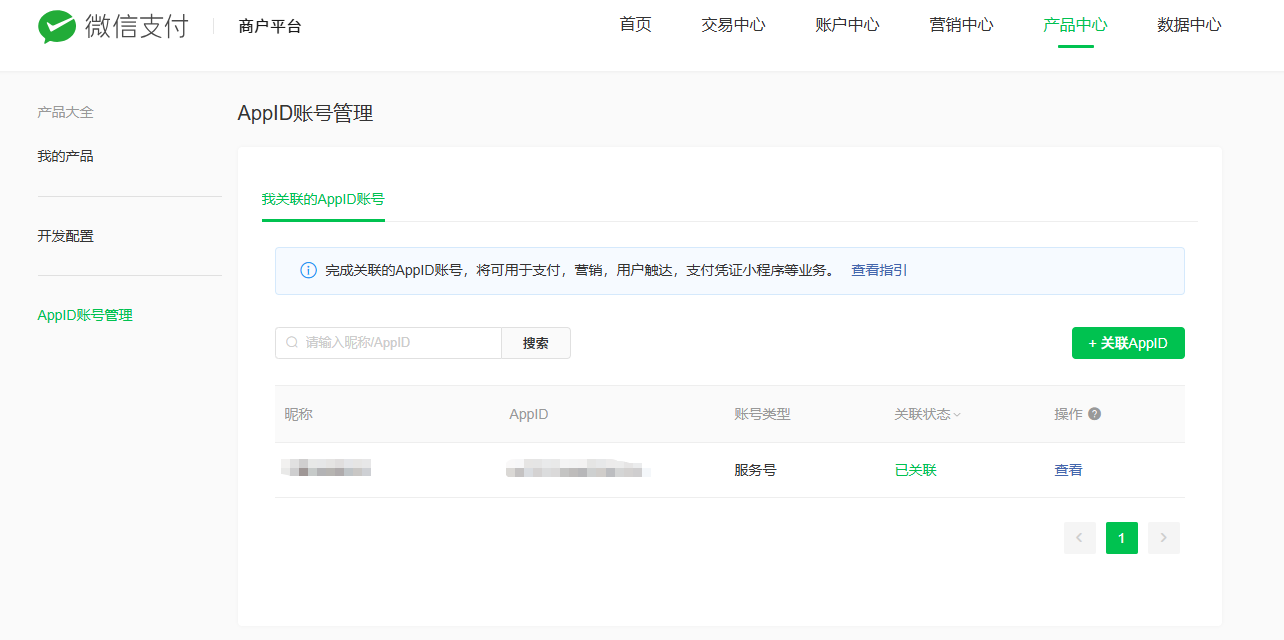Click the AppID账号管理 page title
The image size is (1284, 640).
305,113
